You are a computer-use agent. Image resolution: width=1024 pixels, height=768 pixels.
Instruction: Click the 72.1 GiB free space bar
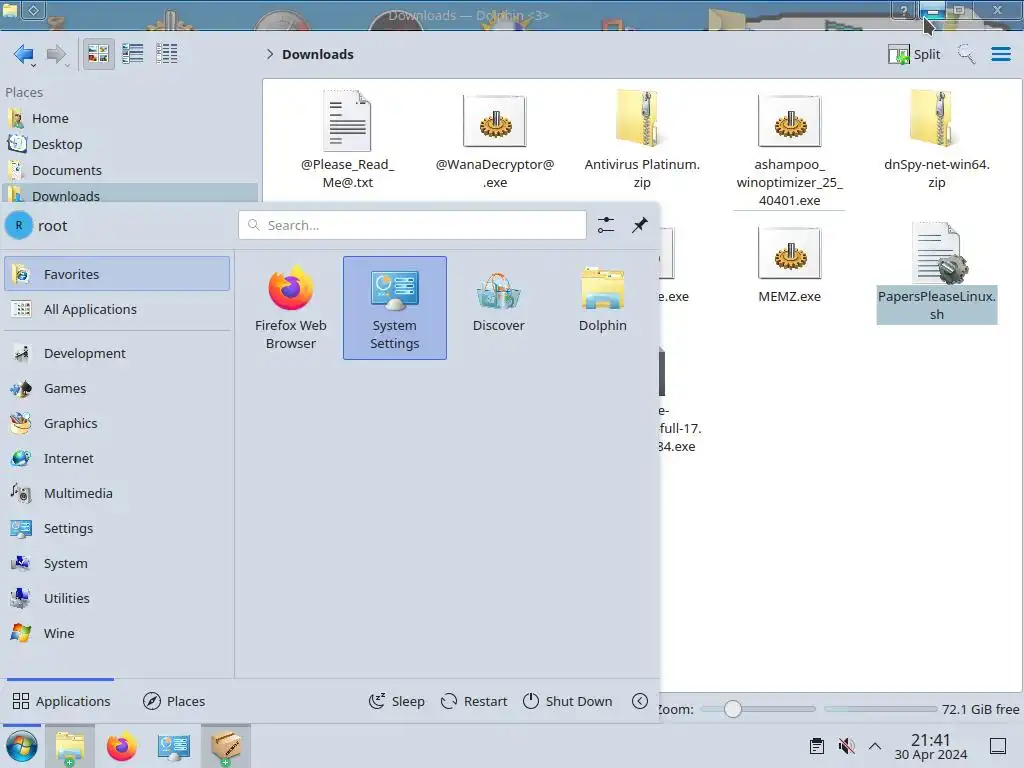coord(880,709)
